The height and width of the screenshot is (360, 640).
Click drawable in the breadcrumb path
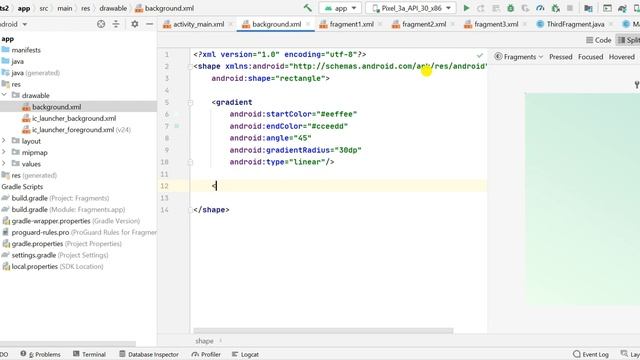click(113, 8)
